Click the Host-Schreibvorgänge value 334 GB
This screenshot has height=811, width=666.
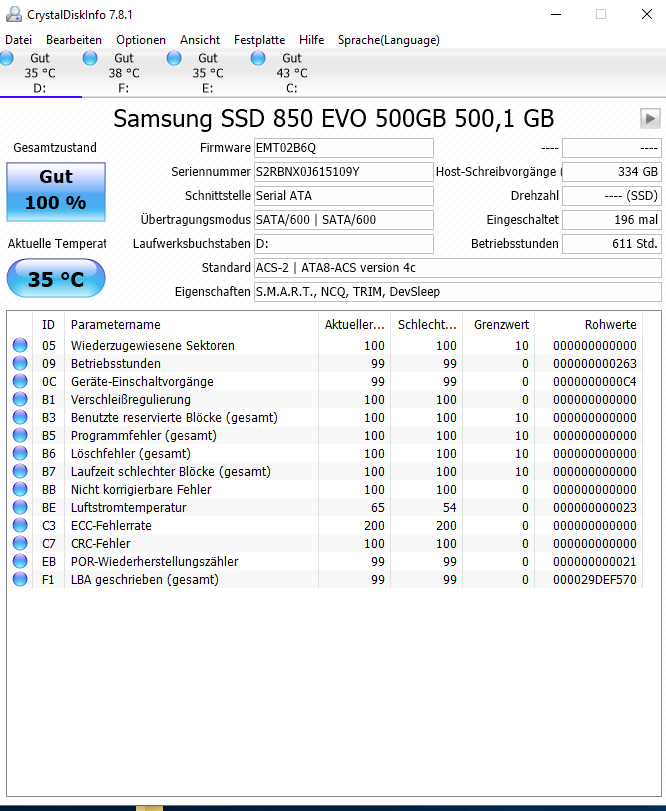[612, 172]
